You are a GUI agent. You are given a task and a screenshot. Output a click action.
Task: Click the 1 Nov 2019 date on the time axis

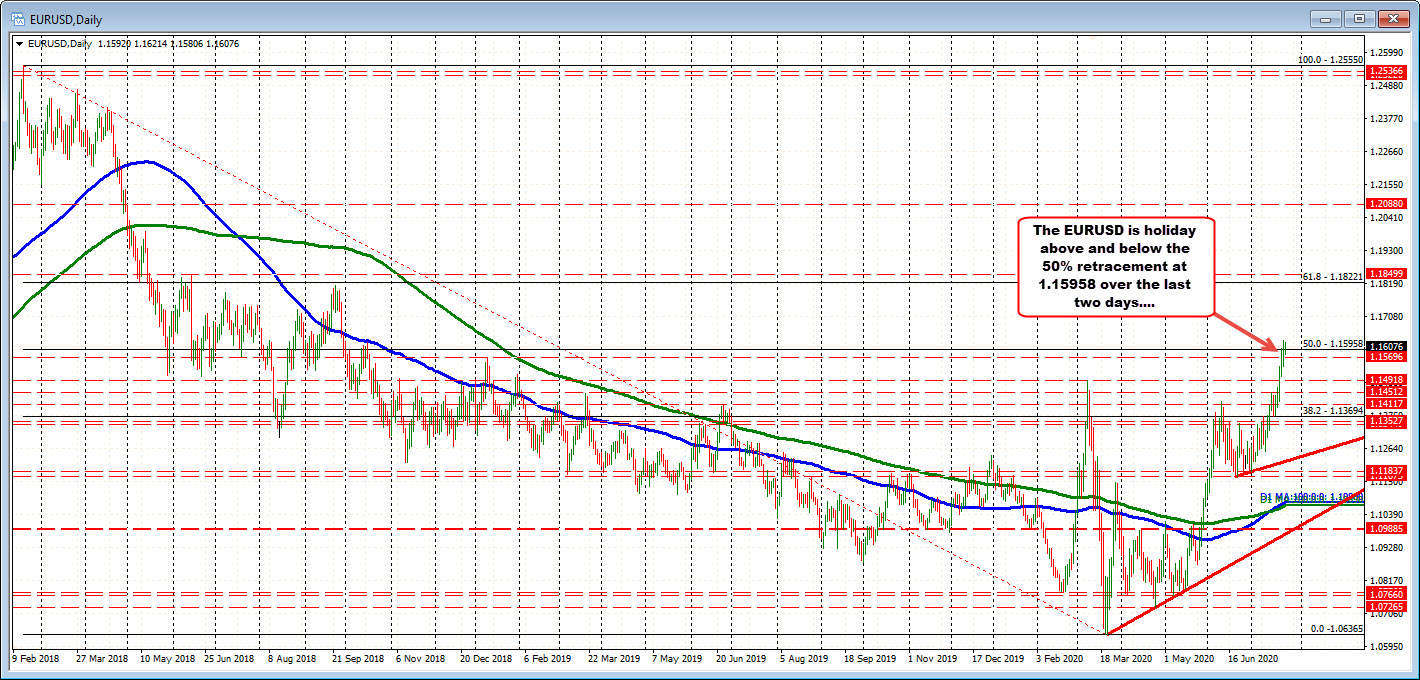pos(933,659)
